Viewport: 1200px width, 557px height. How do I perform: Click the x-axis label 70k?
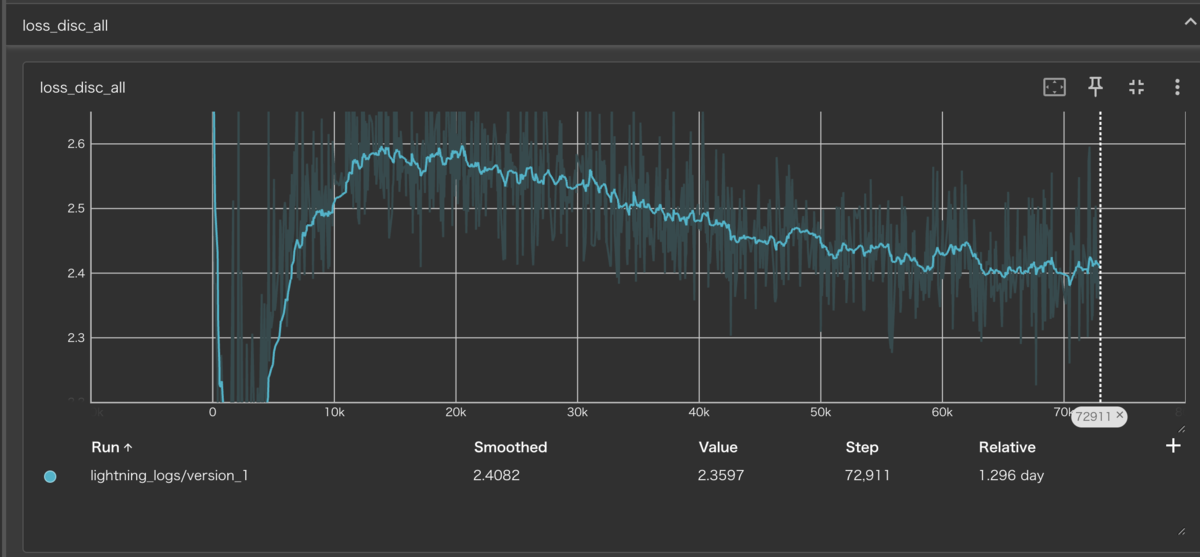pyautogui.click(x=1063, y=412)
